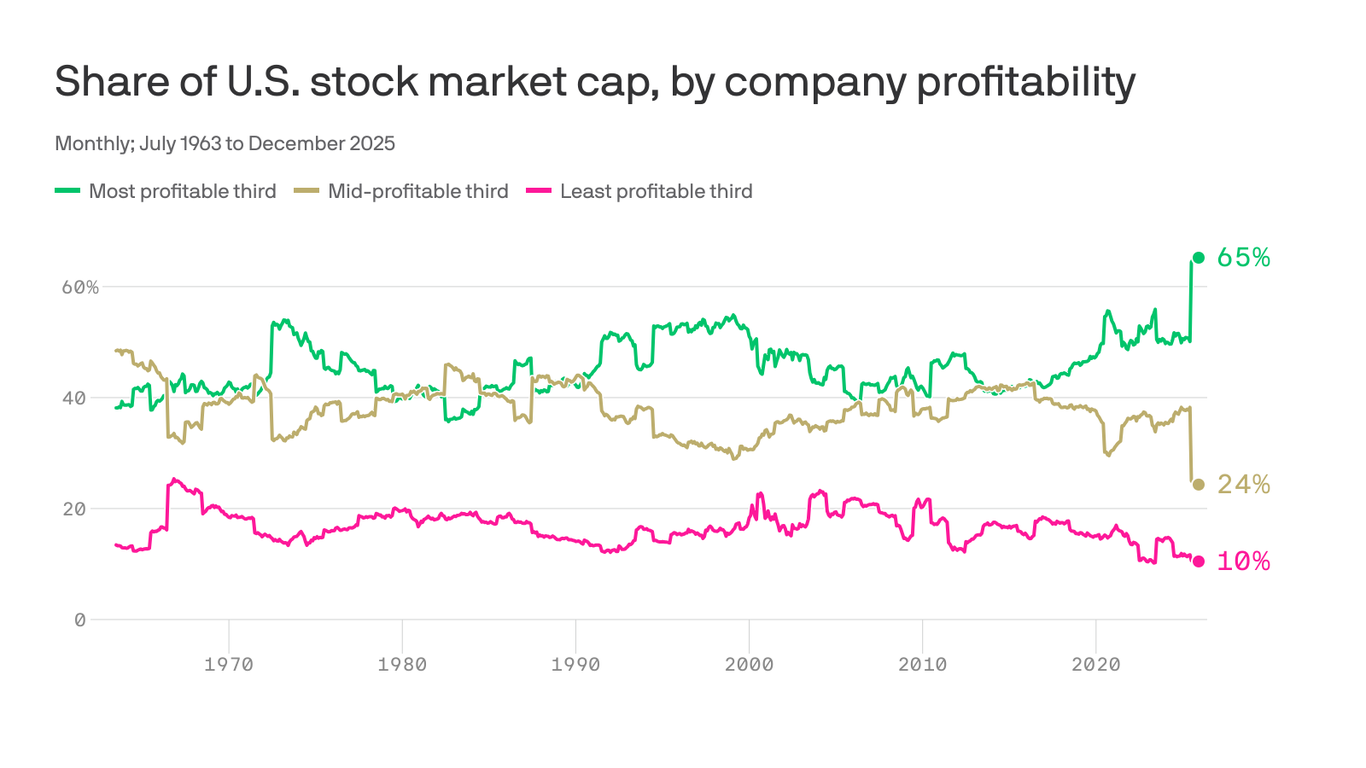Click the tan Mid-profitable third legend swatch
1366x768 pixels.
(305, 190)
